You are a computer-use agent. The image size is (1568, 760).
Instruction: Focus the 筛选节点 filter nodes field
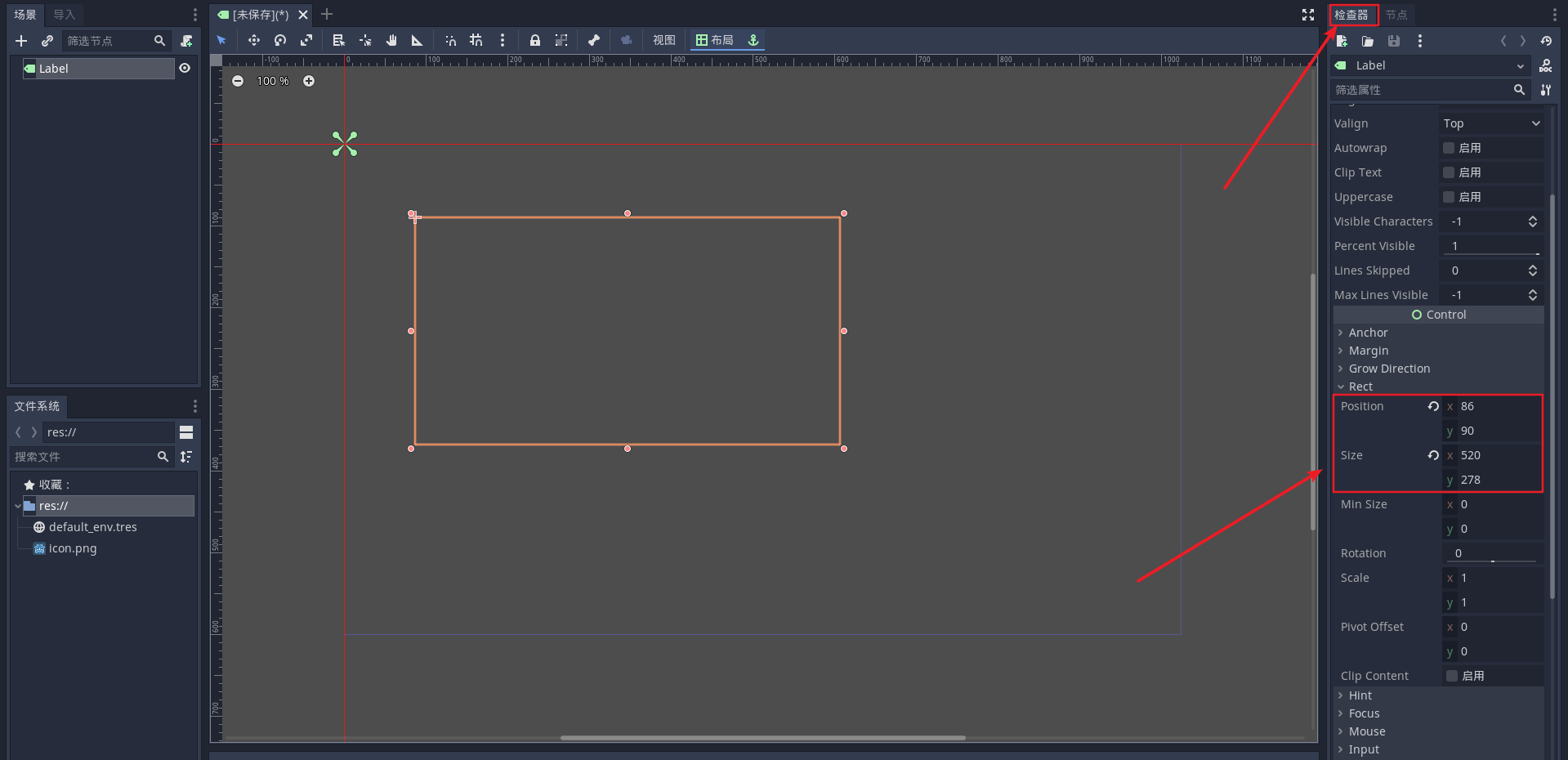tap(115, 41)
